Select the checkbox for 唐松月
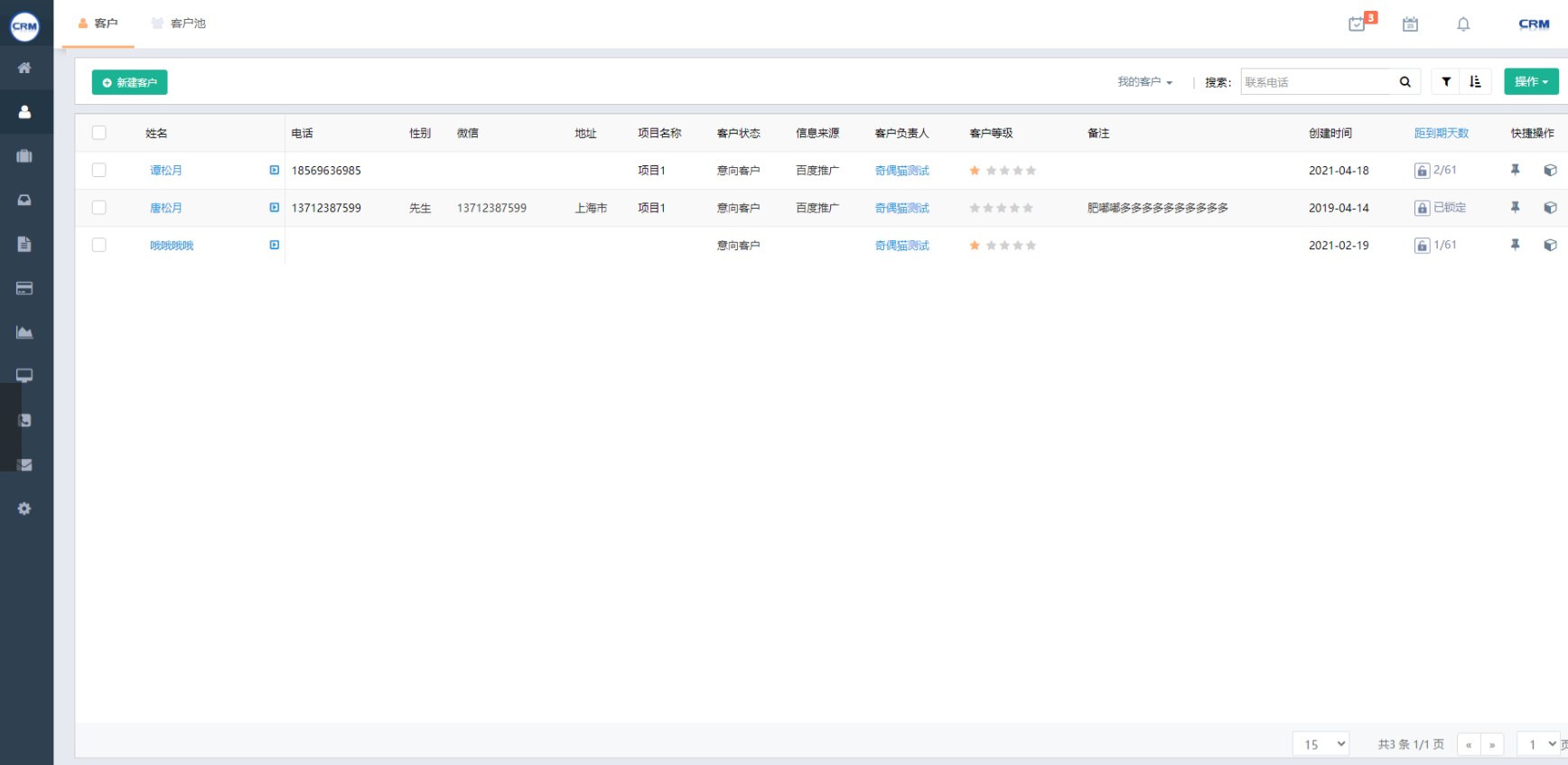The image size is (1568, 765). click(99, 208)
